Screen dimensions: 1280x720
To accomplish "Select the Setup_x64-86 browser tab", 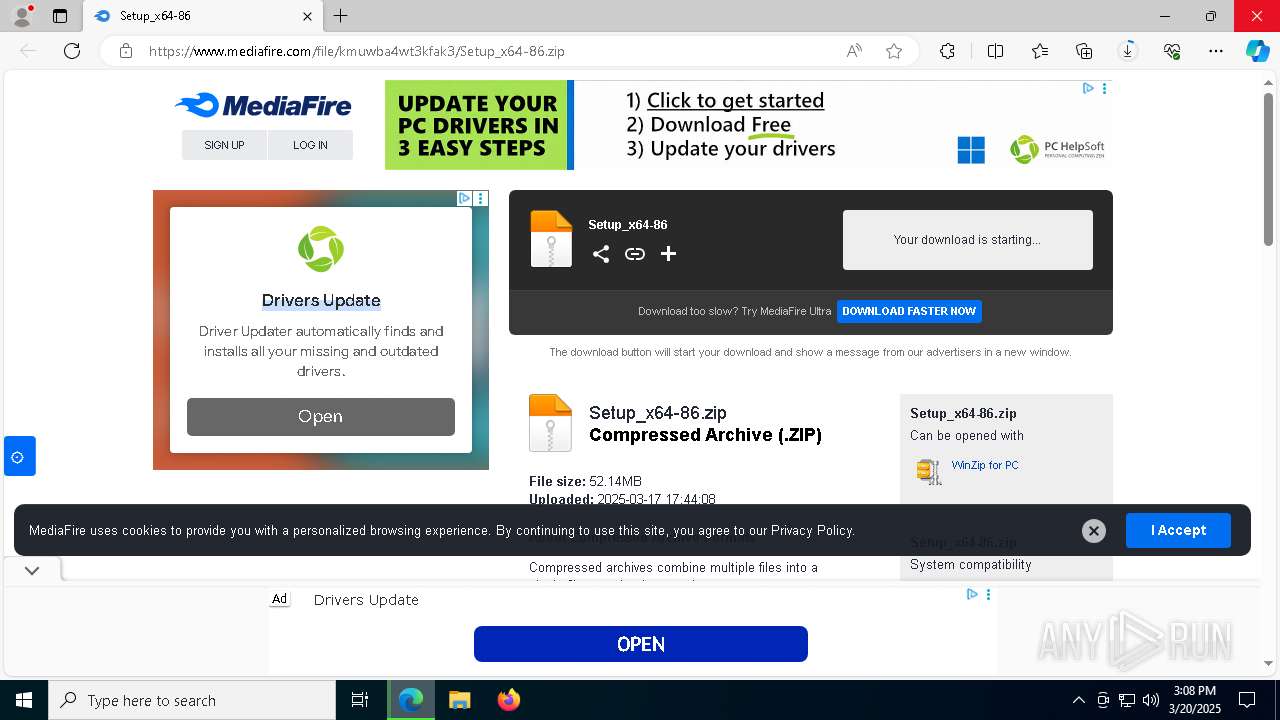I will click(x=202, y=16).
